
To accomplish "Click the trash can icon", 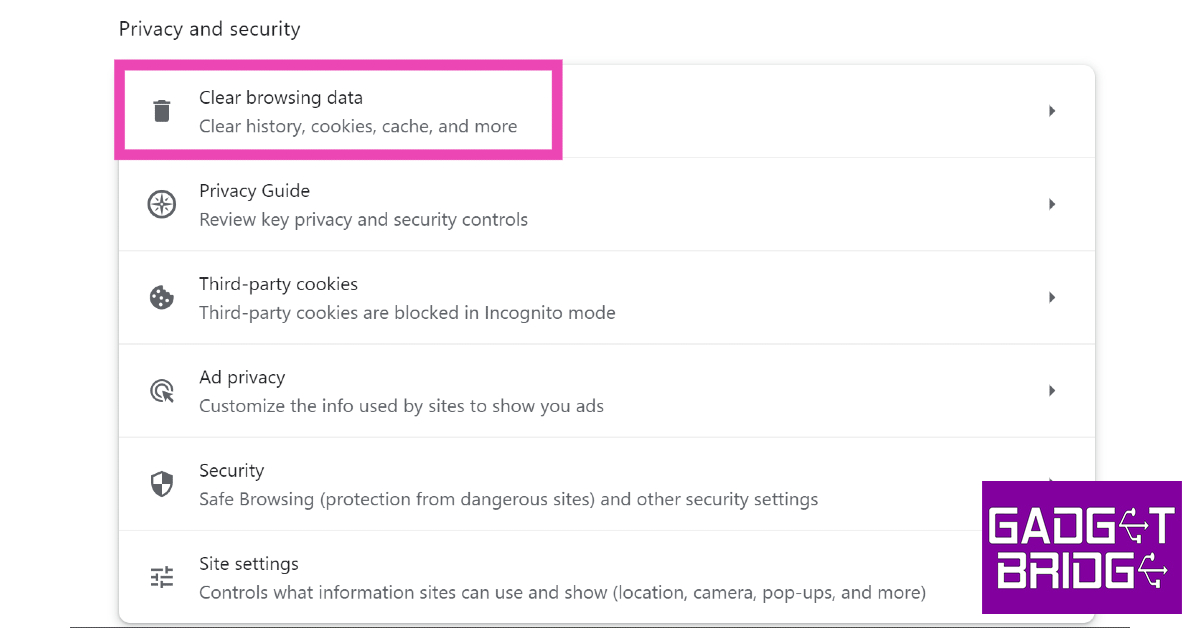I will coord(161,111).
